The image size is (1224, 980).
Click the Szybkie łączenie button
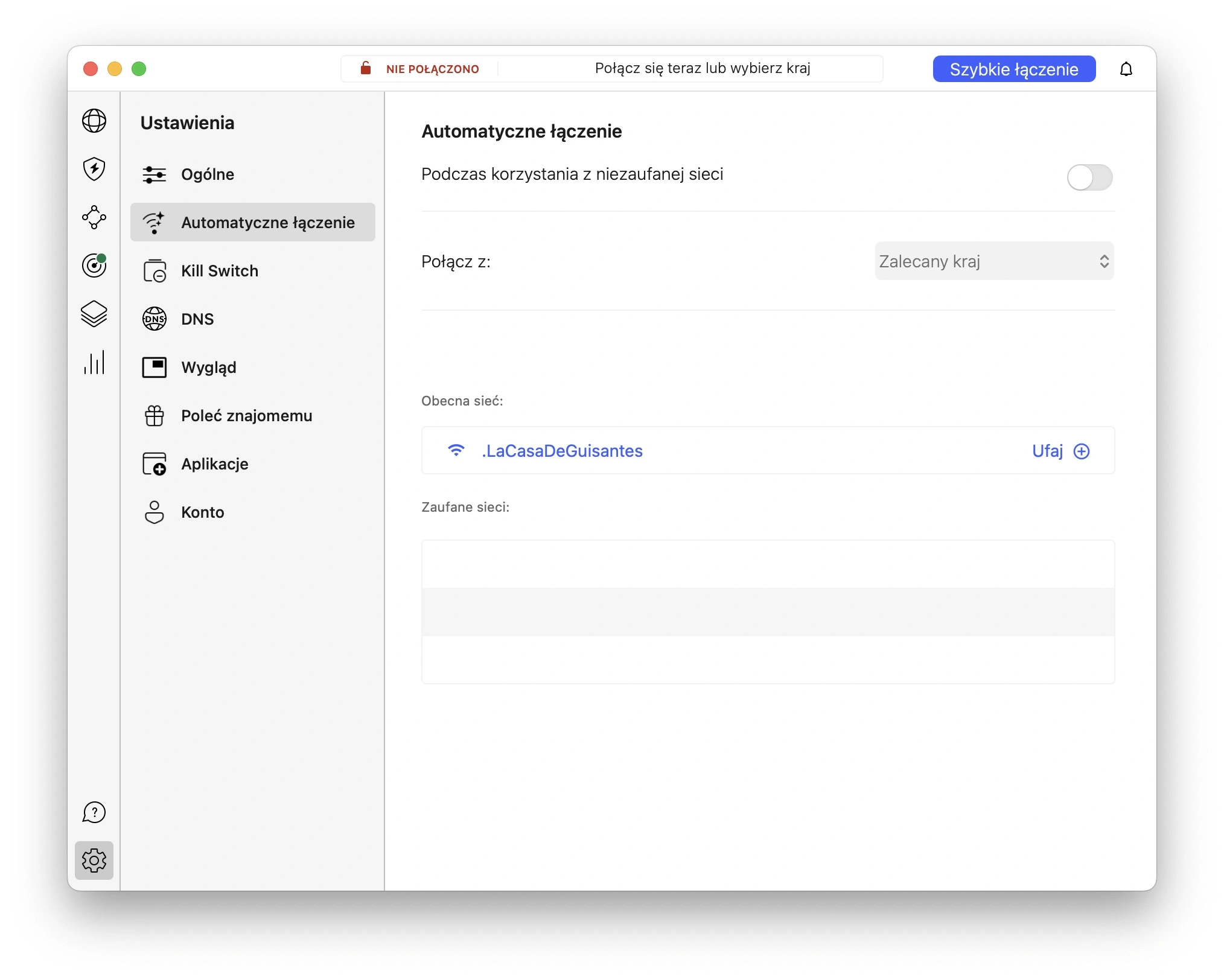1014,69
